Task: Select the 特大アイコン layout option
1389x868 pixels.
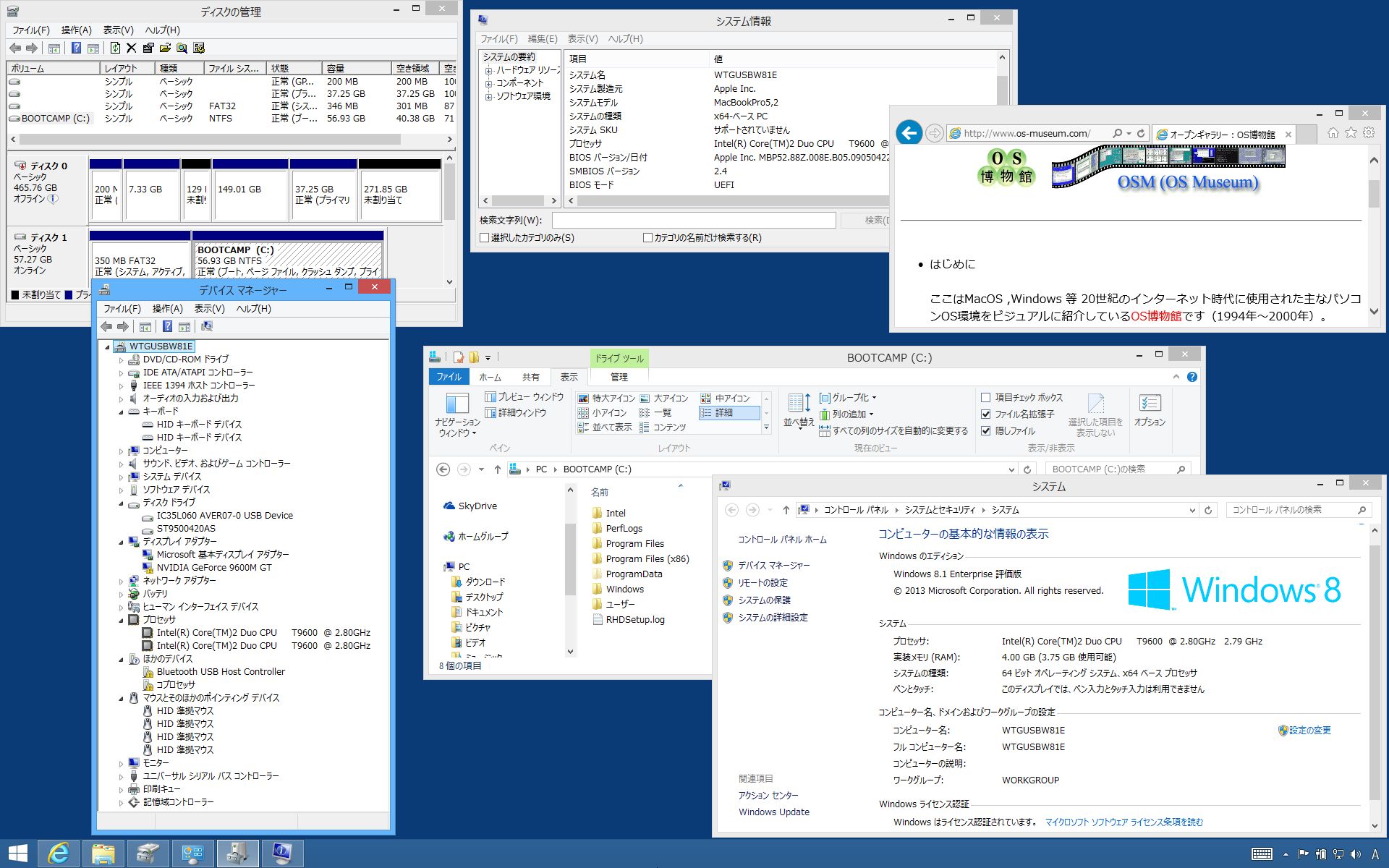Action: (x=606, y=399)
